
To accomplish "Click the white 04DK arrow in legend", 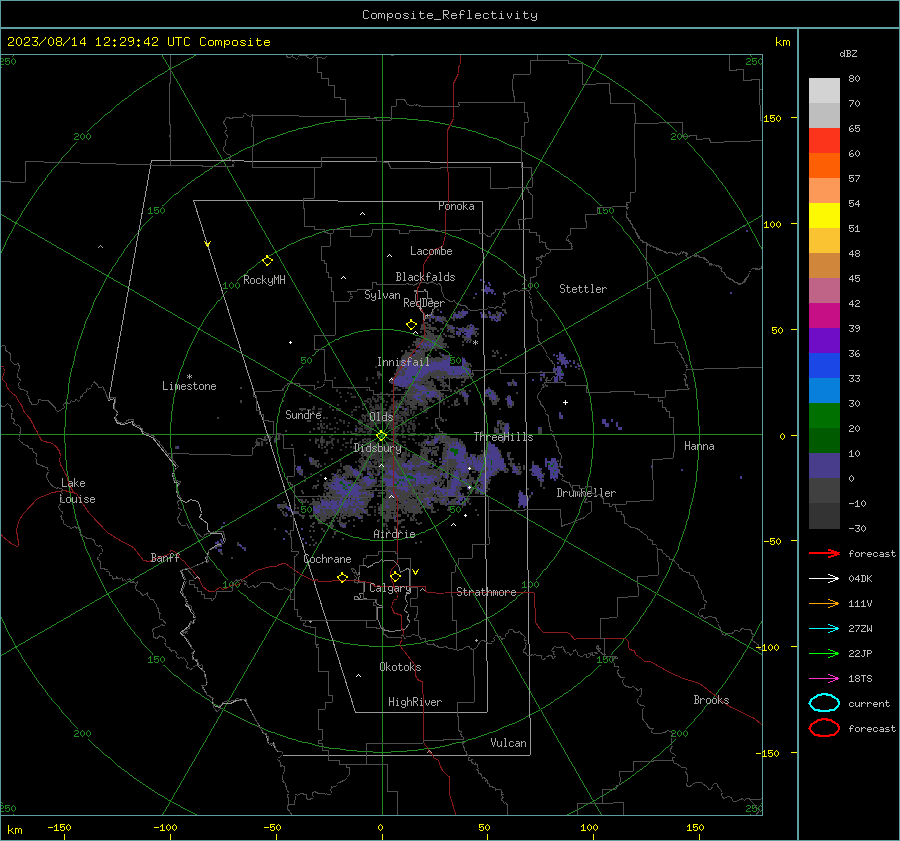I will click(x=824, y=579).
